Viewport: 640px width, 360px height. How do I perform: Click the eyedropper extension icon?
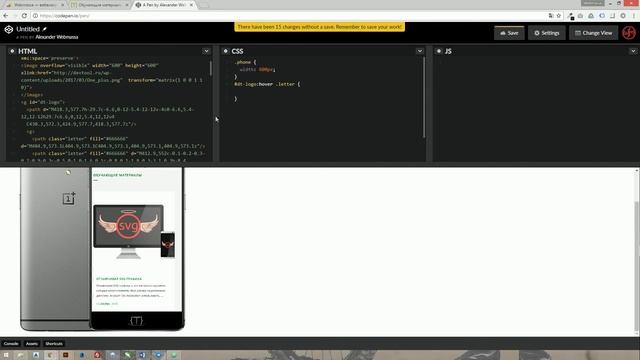[571, 16]
